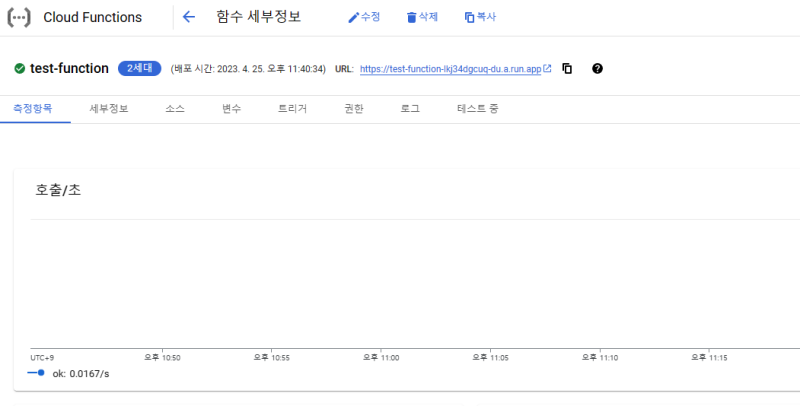
Task: View the 권한 tab
Action: (x=353, y=108)
